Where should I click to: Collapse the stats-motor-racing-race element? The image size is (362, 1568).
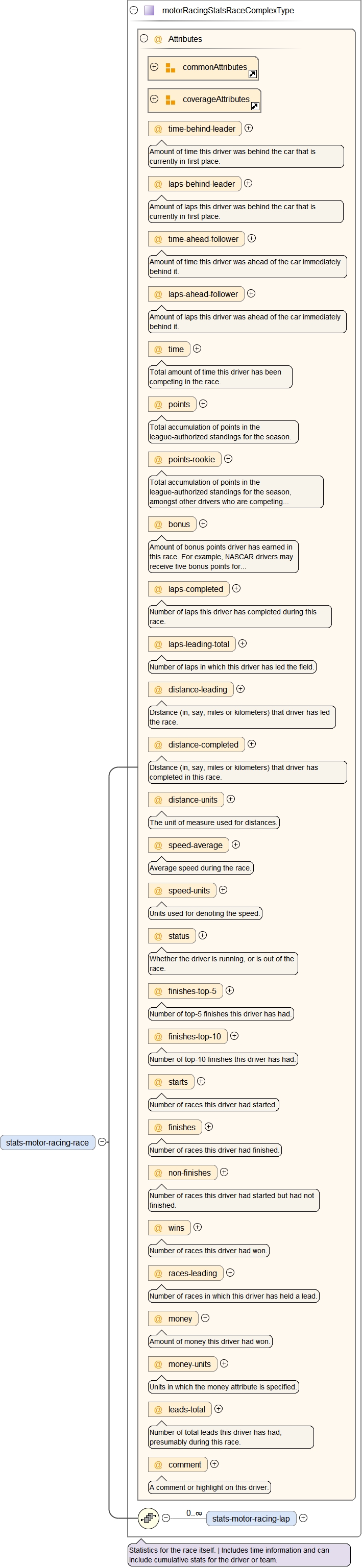pos(103,1142)
